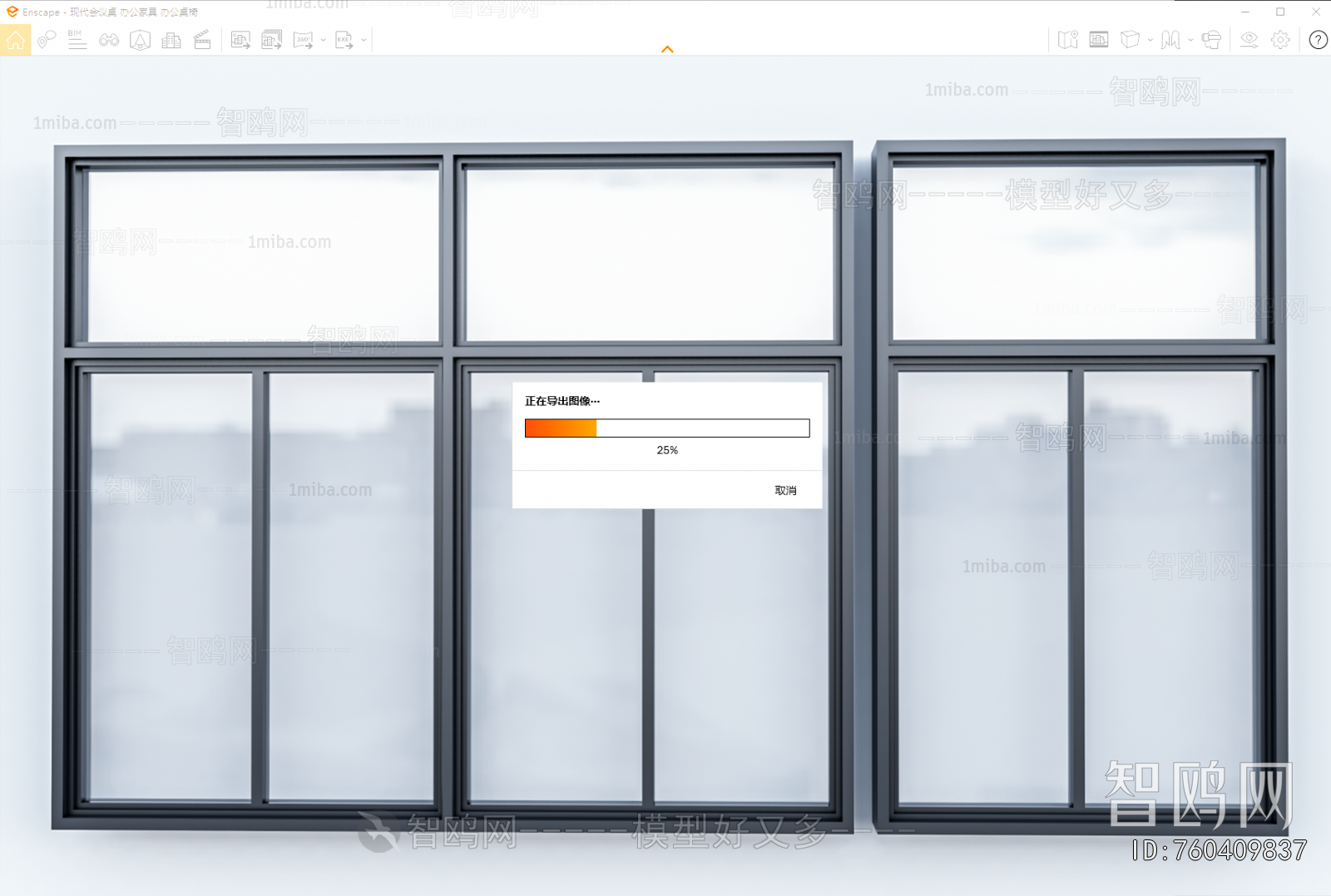
Task: Open the help question mark button
Action: pos(1318,40)
